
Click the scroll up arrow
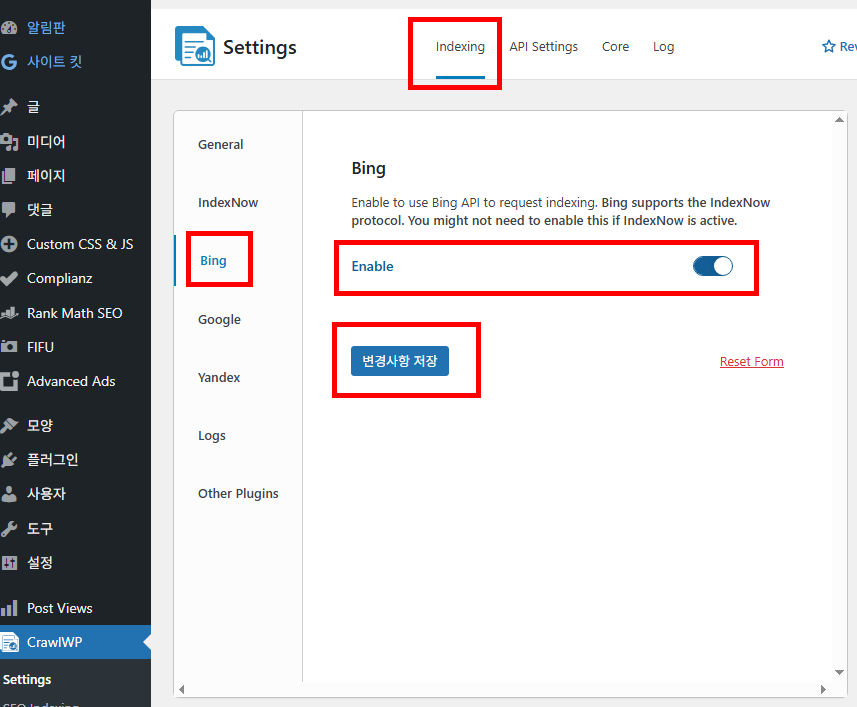(840, 120)
